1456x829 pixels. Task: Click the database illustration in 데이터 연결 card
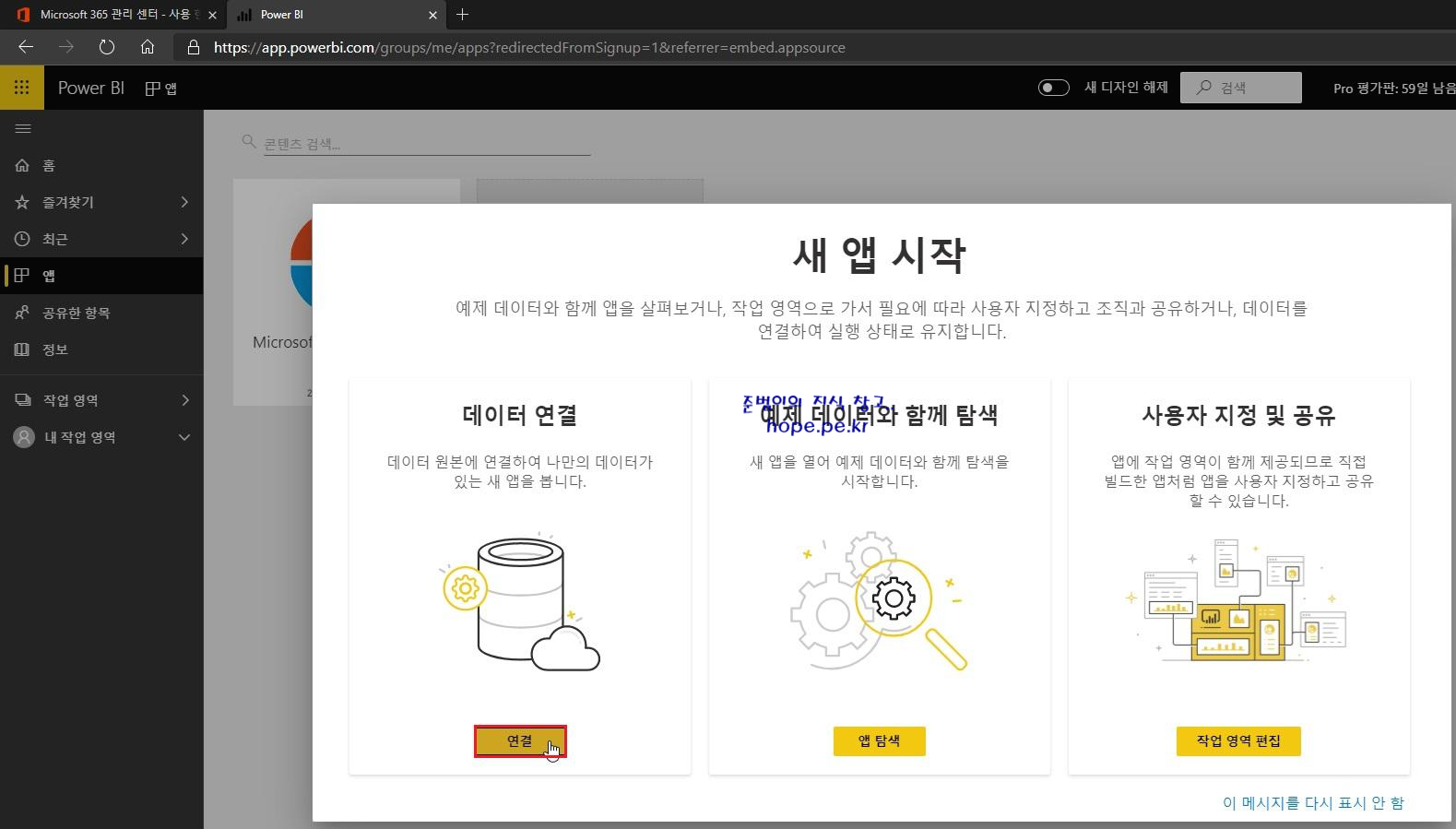coord(521,602)
